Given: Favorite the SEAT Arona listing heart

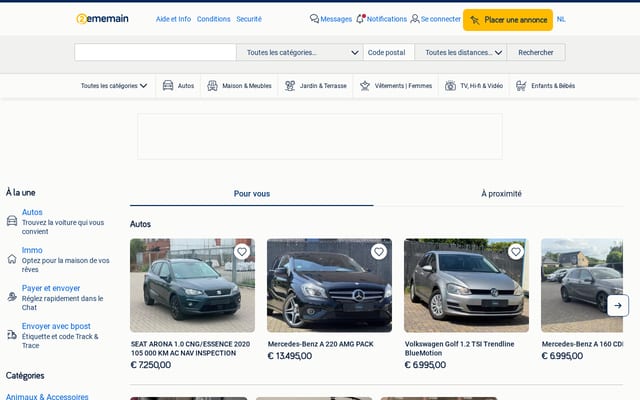Looking at the screenshot, I should [x=242, y=252].
